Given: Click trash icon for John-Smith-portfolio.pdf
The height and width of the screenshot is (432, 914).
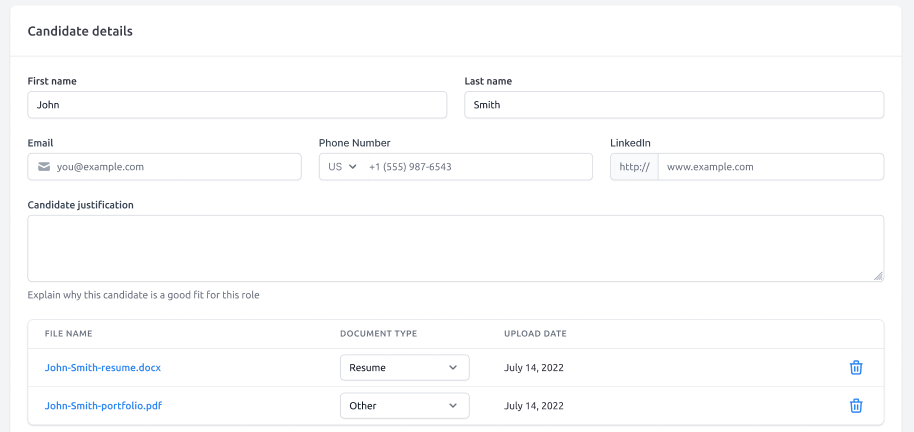Looking at the screenshot, I should click(856, 406).
